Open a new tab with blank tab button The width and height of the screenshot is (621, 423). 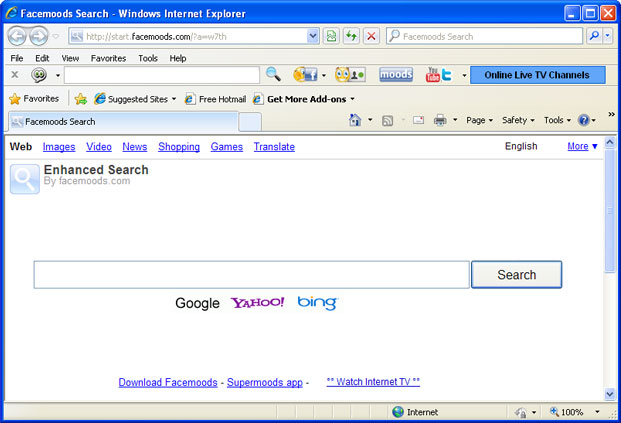[250, 122]
